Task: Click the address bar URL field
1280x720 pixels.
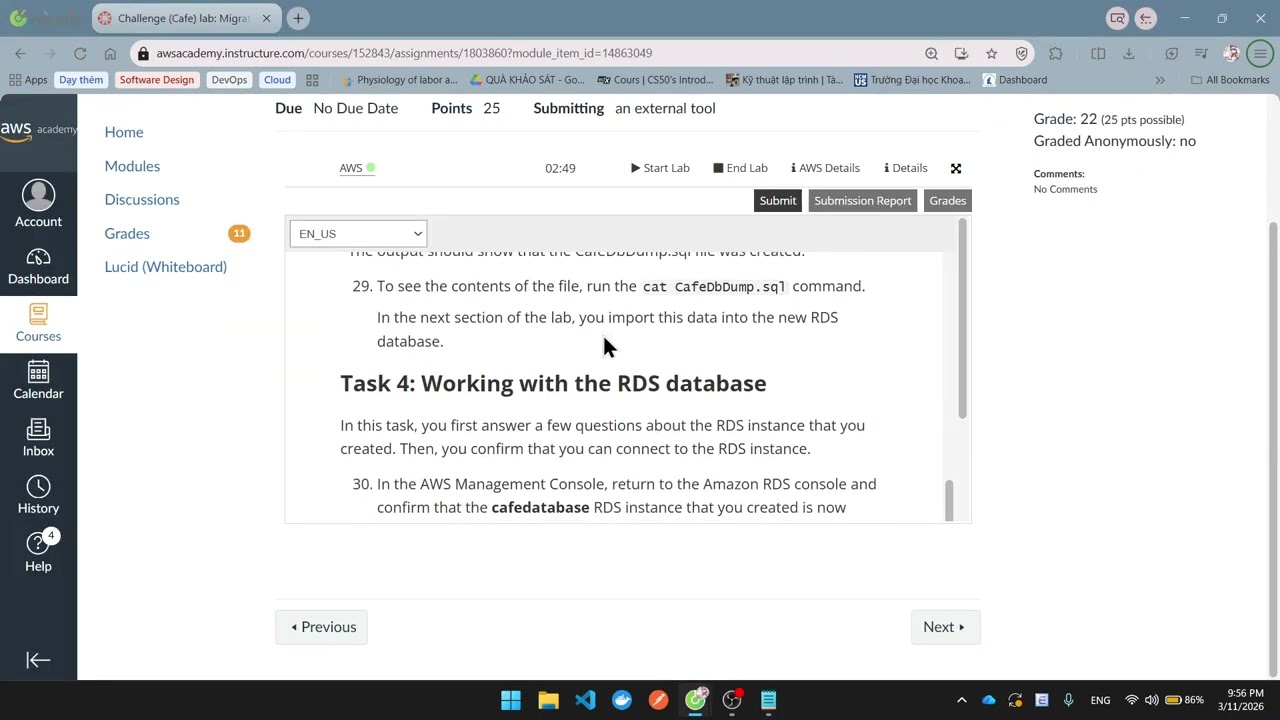Action: (530, 53)
